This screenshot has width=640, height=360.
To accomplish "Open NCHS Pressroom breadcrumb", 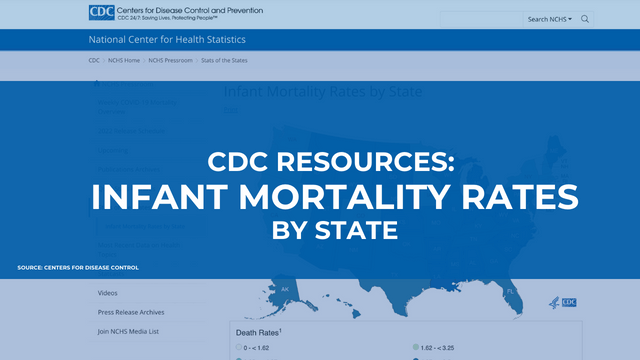I will click(x=170, y=60).
